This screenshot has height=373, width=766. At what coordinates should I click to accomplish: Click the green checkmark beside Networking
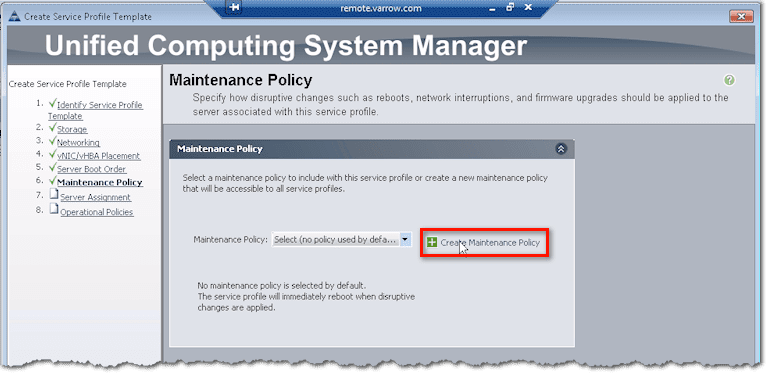(x=53, y=141)
